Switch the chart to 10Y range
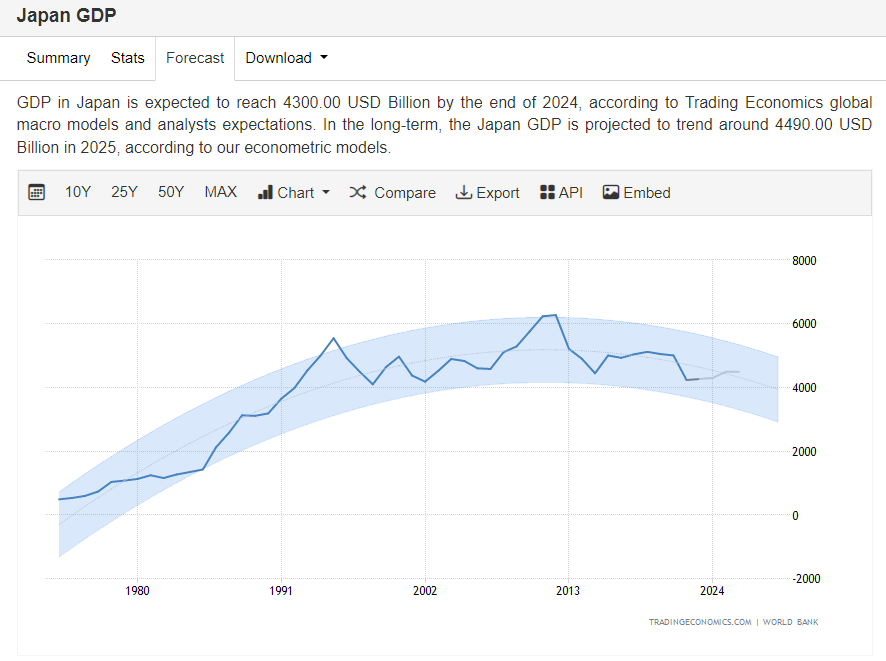Image resolution: width=886 pixels, height=661 pixels. [x=77, y=192]
